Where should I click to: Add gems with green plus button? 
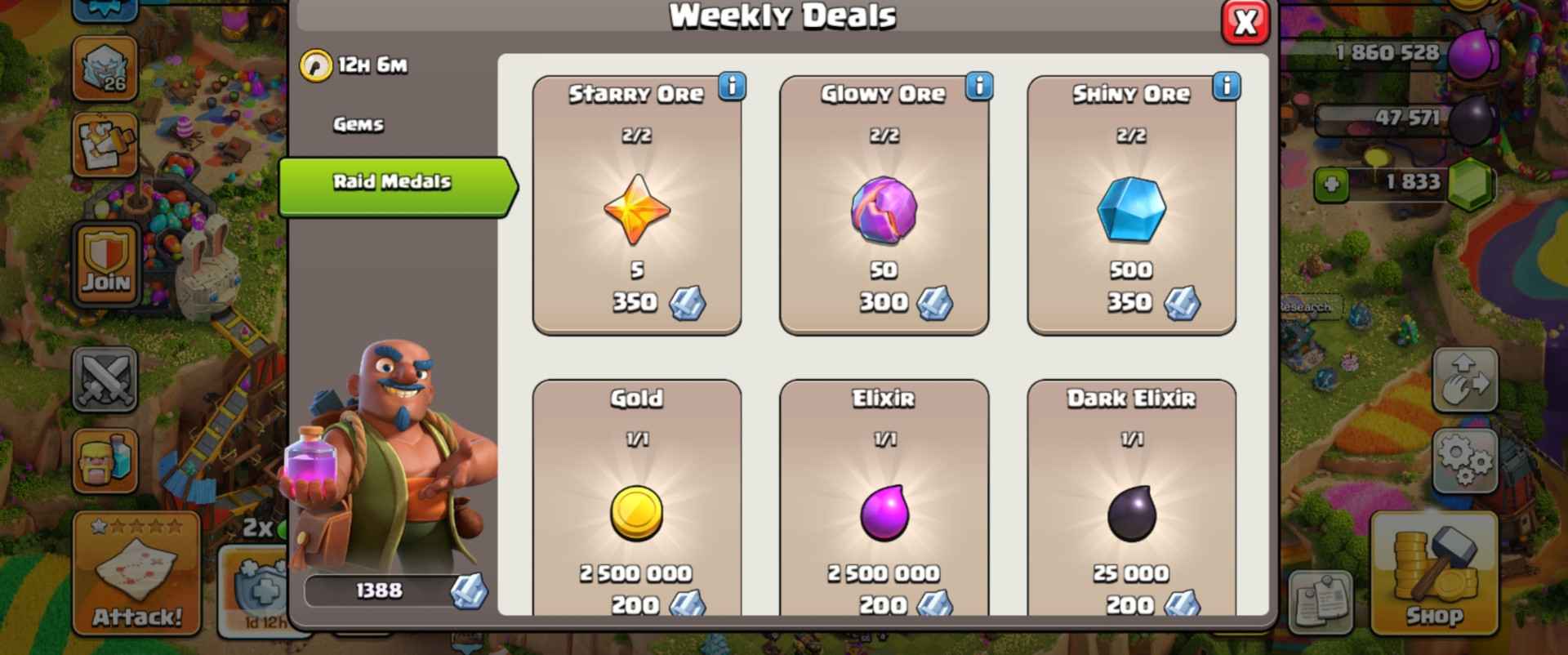[x=1331, y=185]
